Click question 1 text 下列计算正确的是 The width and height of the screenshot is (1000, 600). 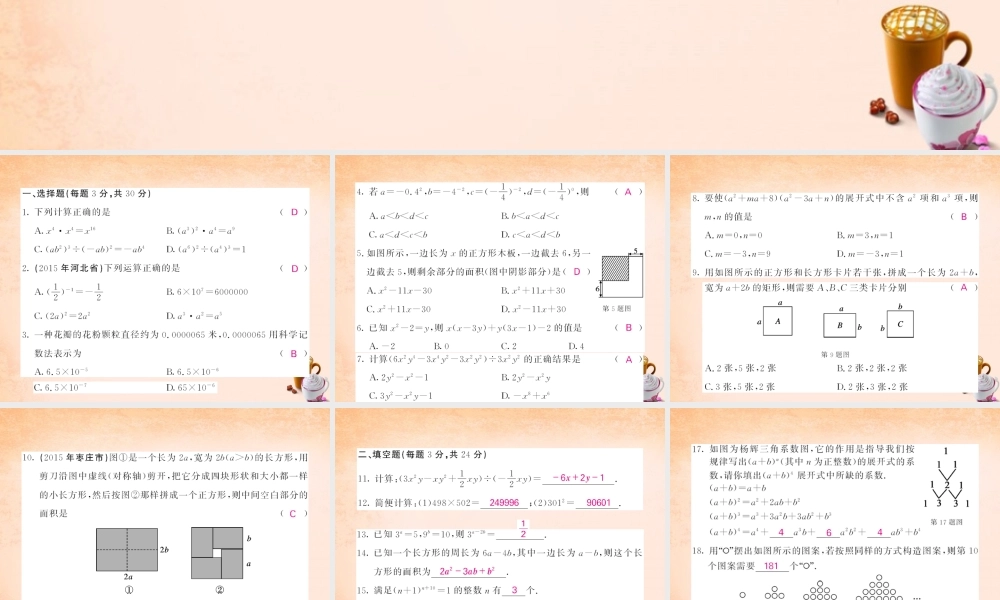[x=72, y=212]
